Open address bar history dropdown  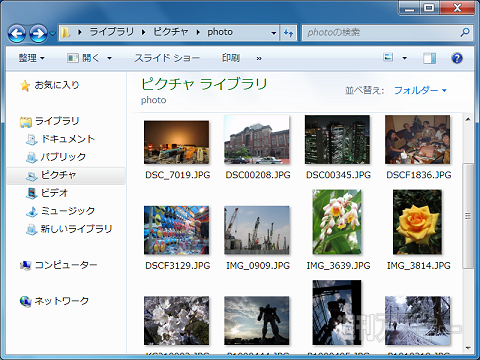tap(273, 33)
